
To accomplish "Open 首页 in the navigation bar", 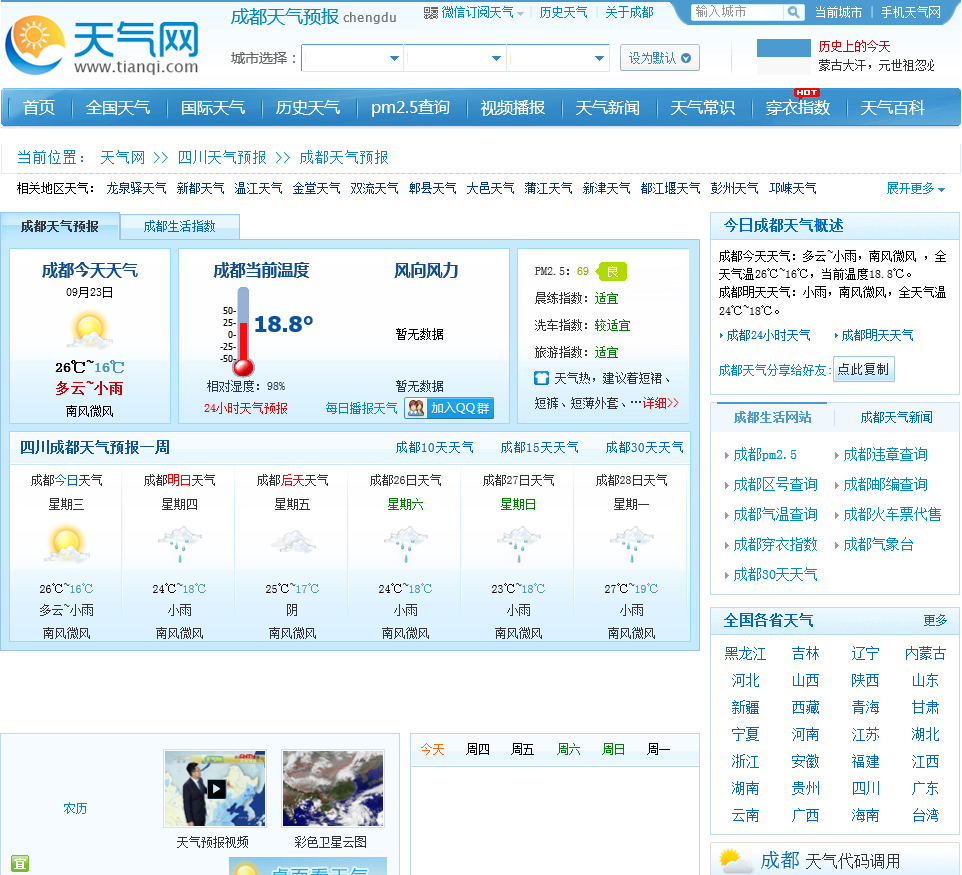I will tap(39, 108).
